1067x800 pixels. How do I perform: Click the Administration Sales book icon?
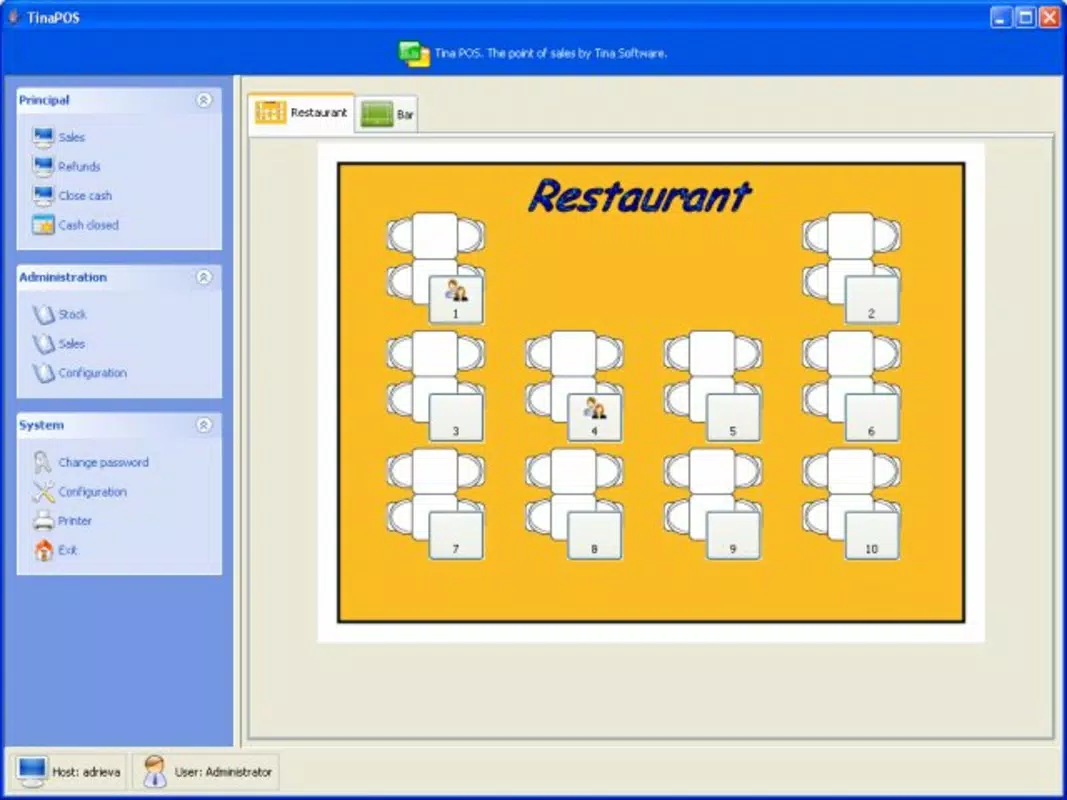[x=43, y=344]
